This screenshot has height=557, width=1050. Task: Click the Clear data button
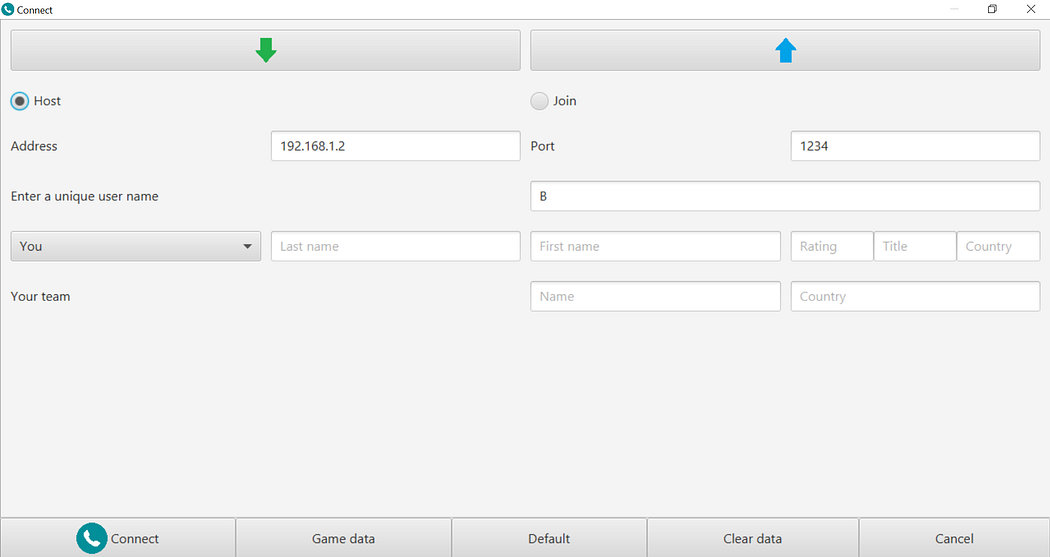point(753,538)
